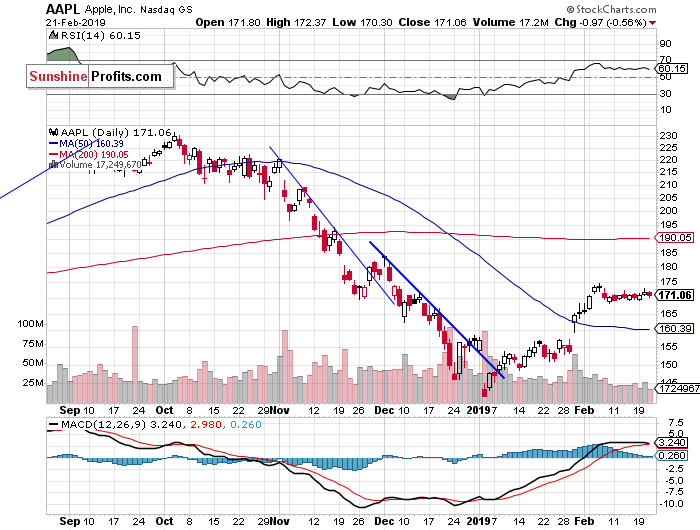Viewport: 700px width, 530px height.
Task: Open the SunshineProfits.com logo
Action: [x=100, y=76]
